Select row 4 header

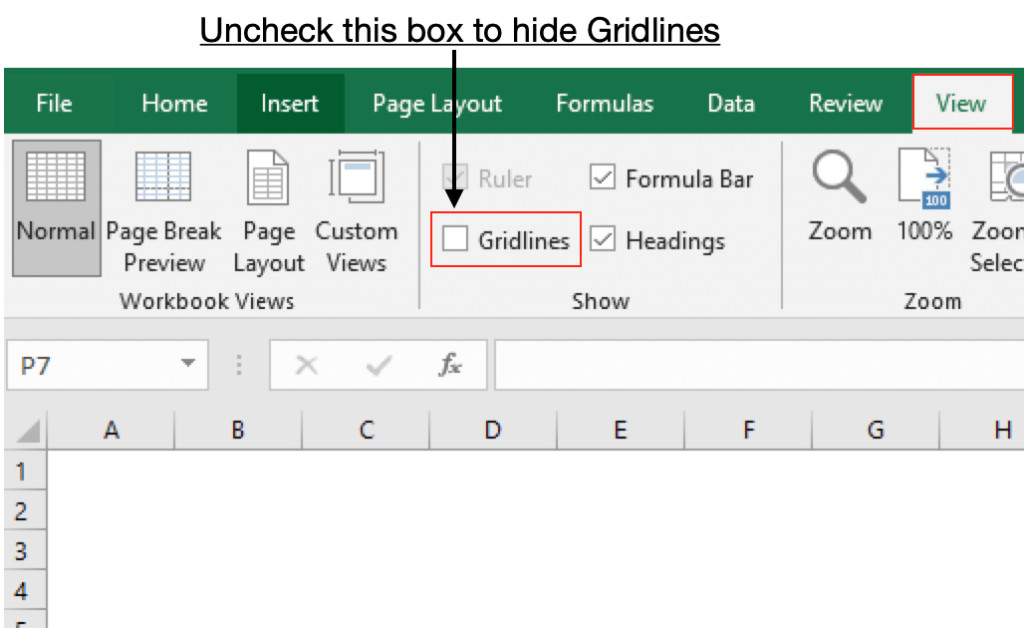point(25,590)
